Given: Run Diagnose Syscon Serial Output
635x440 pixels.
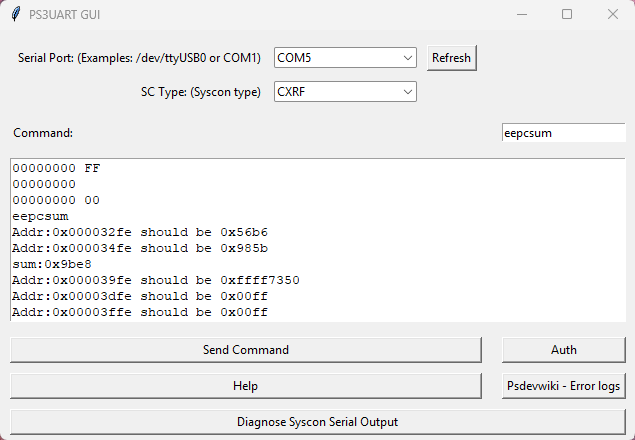Looking at the screenshot, I should tap(317, 422).
